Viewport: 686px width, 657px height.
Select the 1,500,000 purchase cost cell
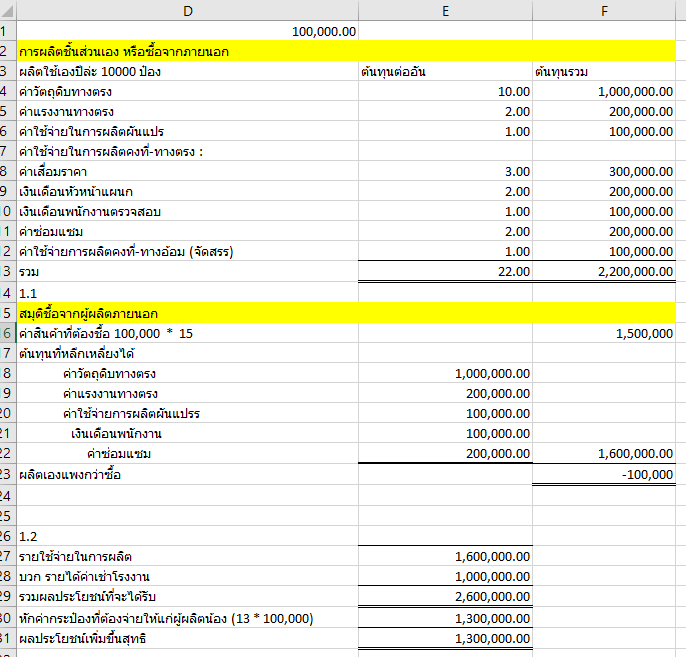(x=604, y=333)
